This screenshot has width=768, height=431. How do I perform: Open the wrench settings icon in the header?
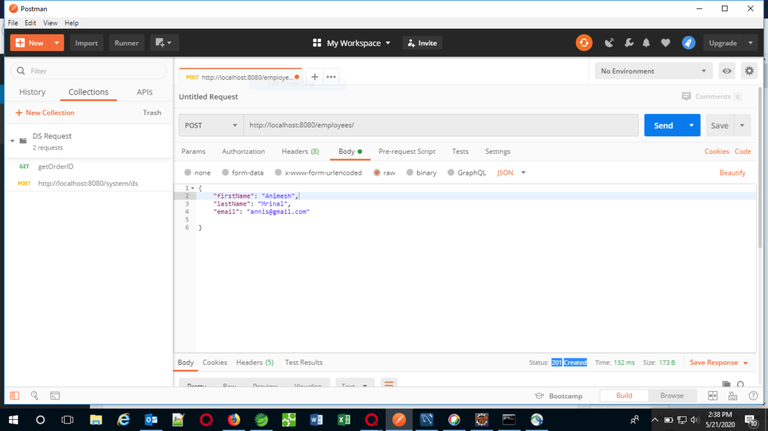click(x=629, y=43)
